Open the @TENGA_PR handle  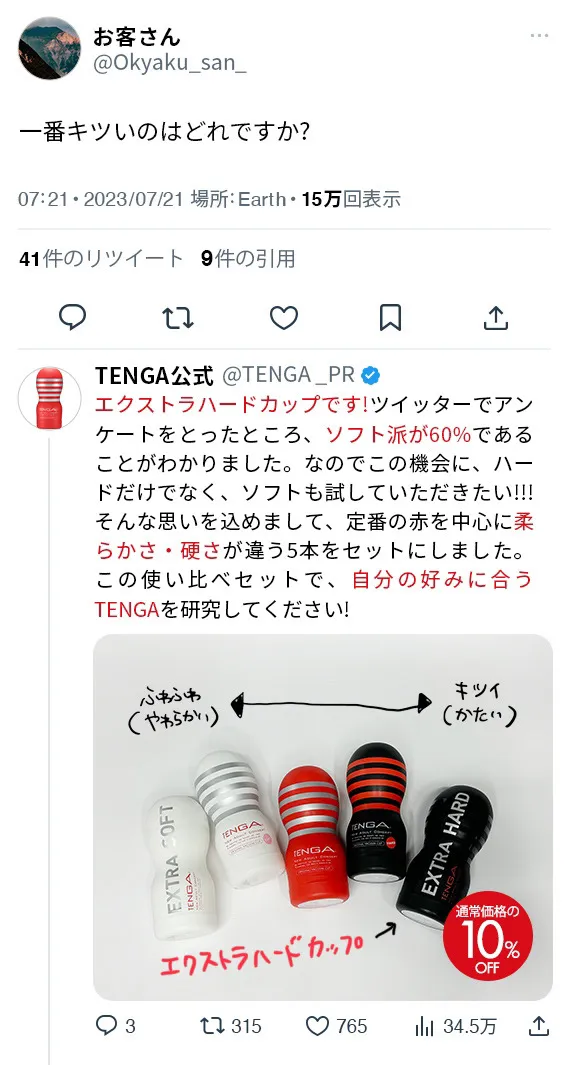tap(289, 374)
